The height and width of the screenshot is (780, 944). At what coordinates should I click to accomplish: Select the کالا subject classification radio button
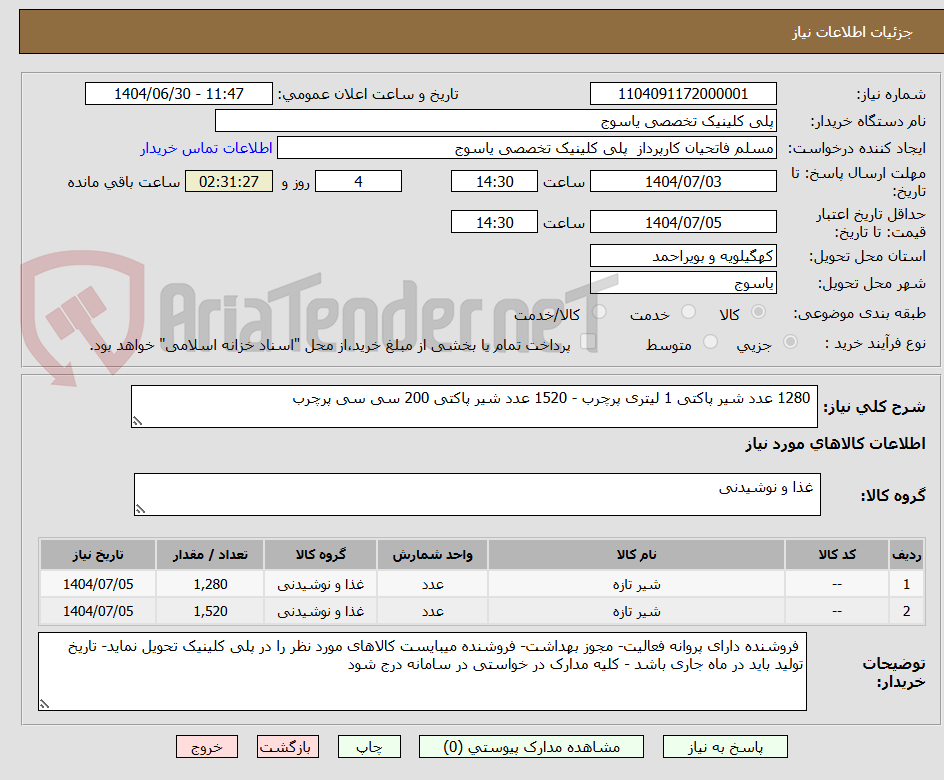point(759,311)
